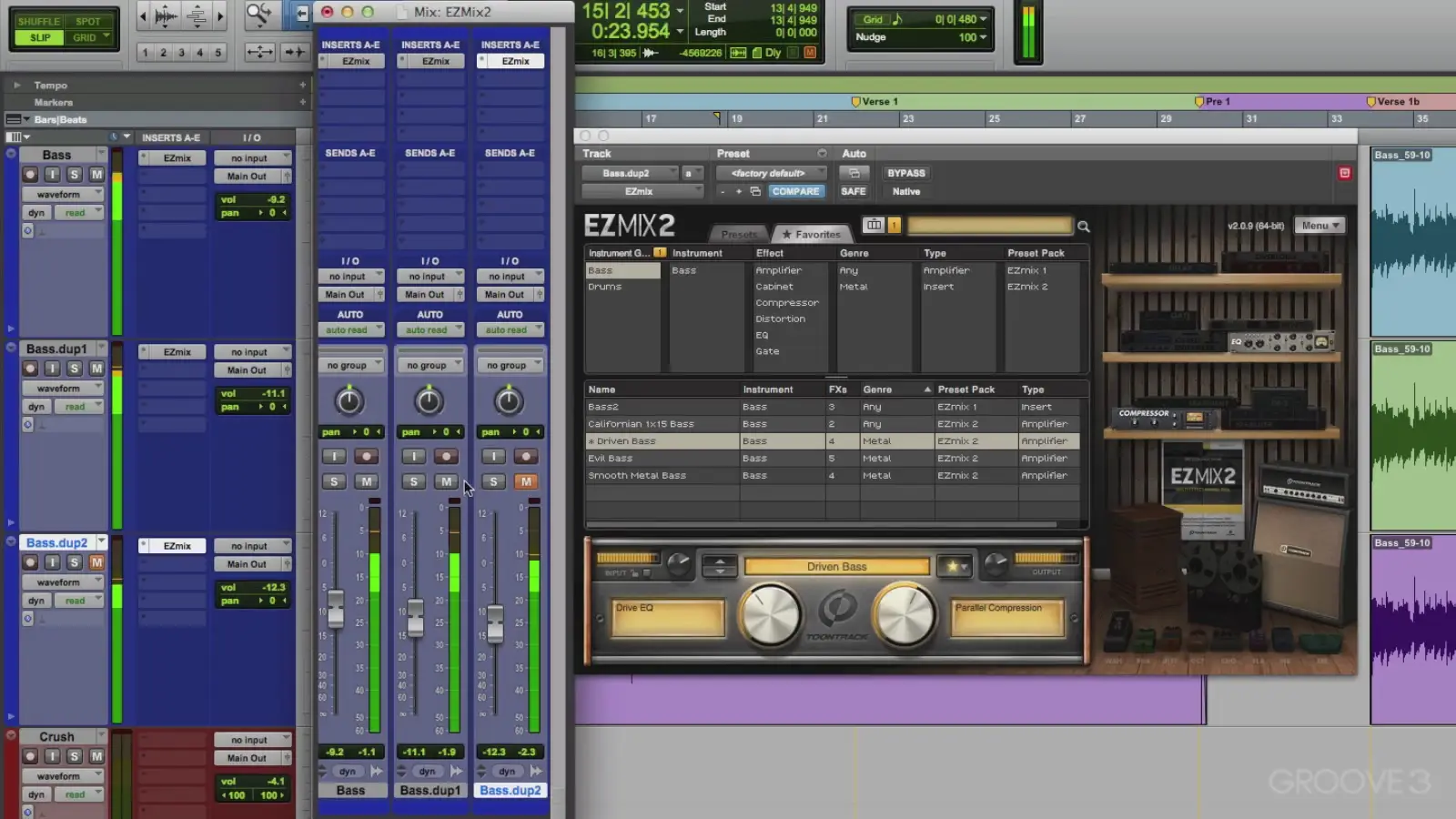Open the EZmix Menu dropdown
1456x819 pixels.
click(x=1321, y=226)
